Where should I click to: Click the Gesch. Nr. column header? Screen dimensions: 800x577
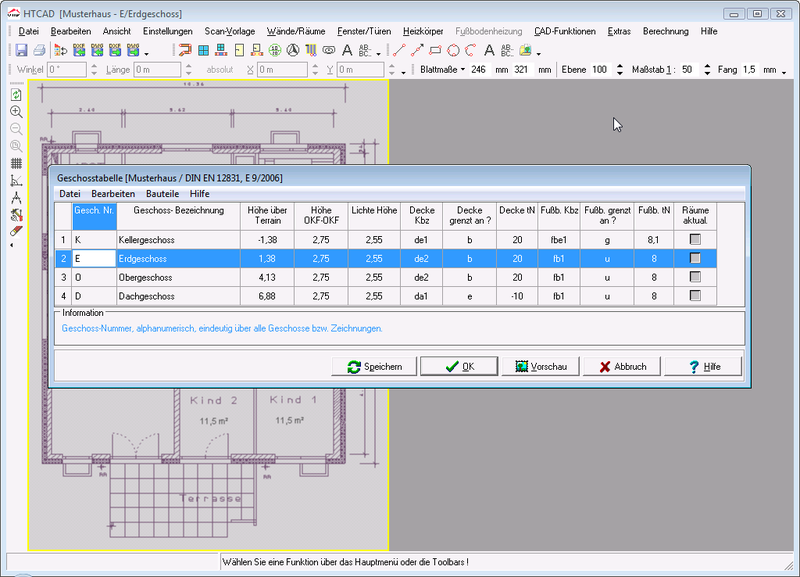[x=94, y=216]
